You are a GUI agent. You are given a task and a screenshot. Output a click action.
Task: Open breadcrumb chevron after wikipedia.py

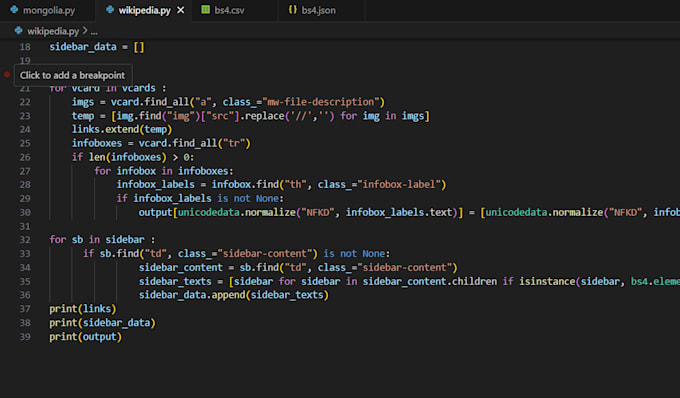click(85, 31)
